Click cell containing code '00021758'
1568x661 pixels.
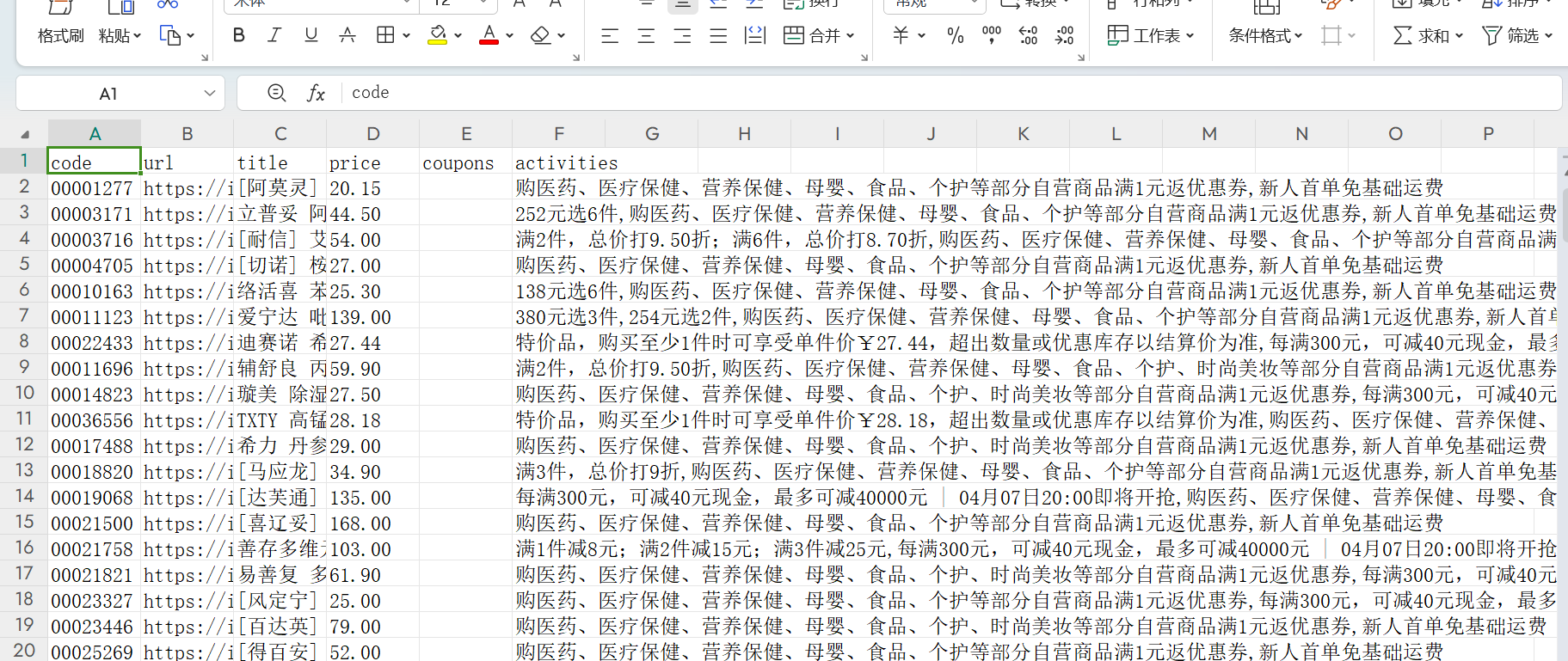click(x=94, y=549)
